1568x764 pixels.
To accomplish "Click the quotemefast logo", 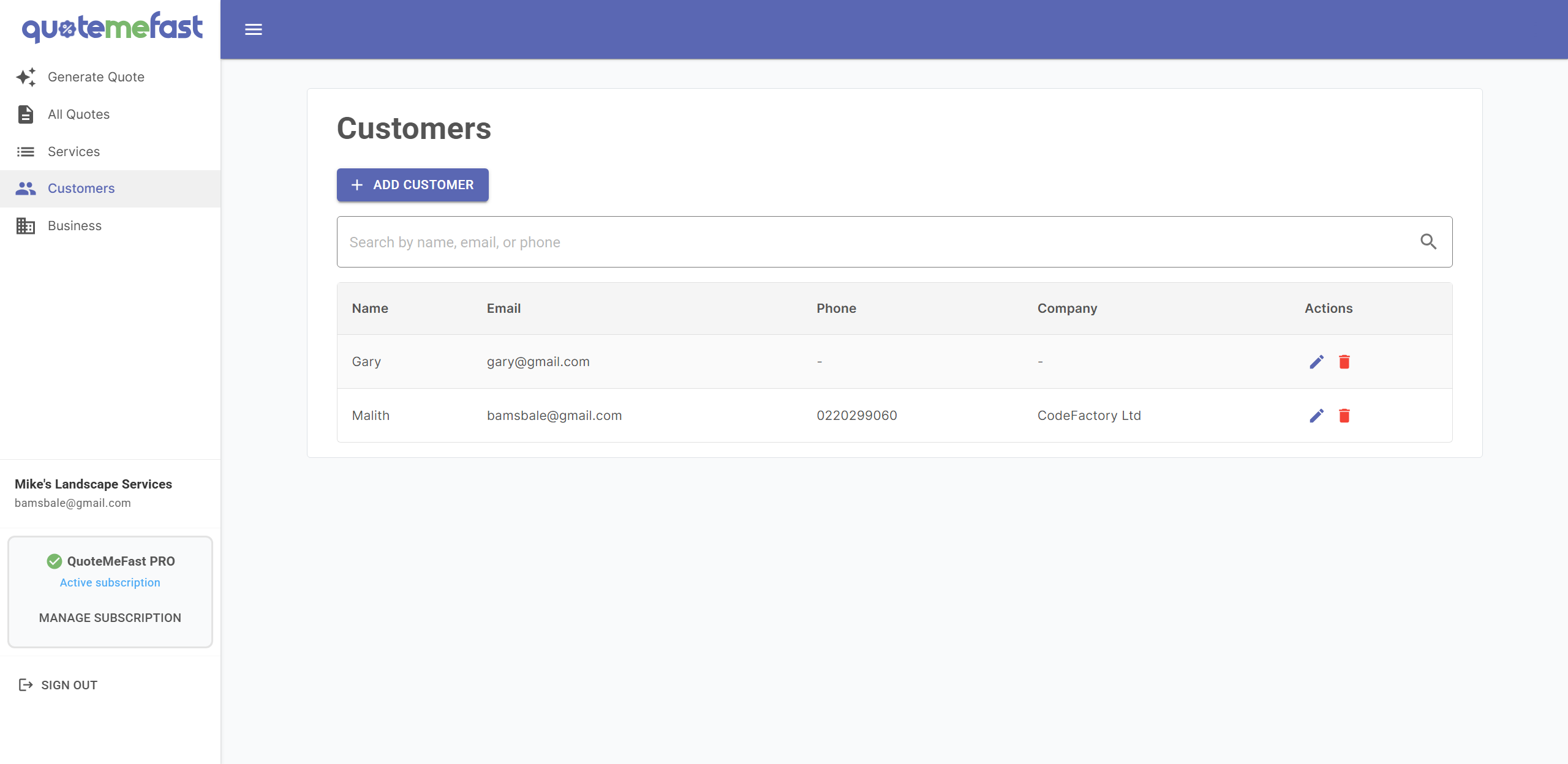I will (112, 27).
